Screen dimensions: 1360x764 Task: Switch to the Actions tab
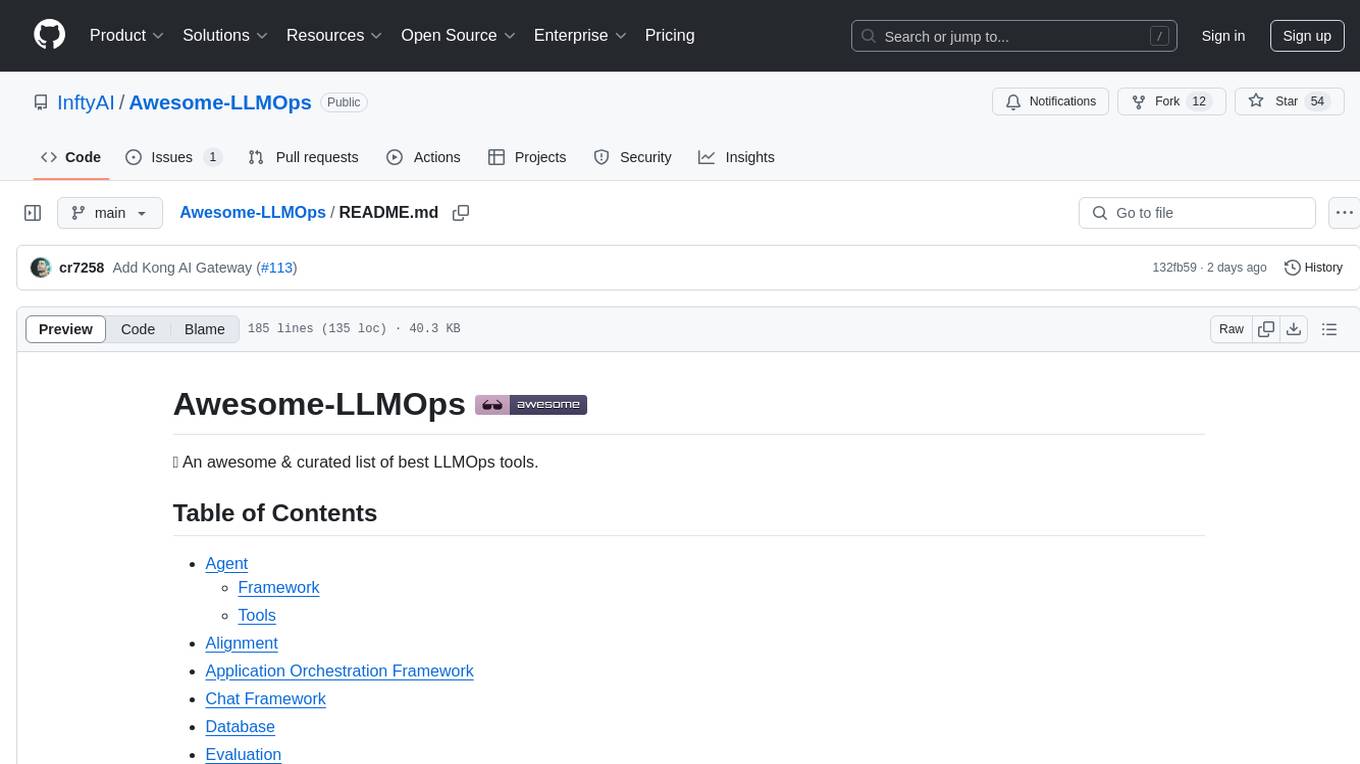click(x=423, y=157)
